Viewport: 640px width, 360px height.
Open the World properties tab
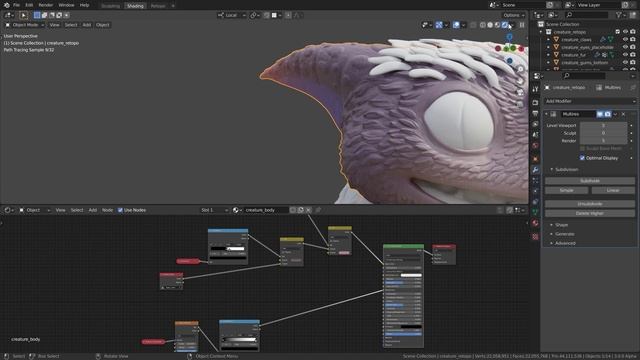coord(535,145)
